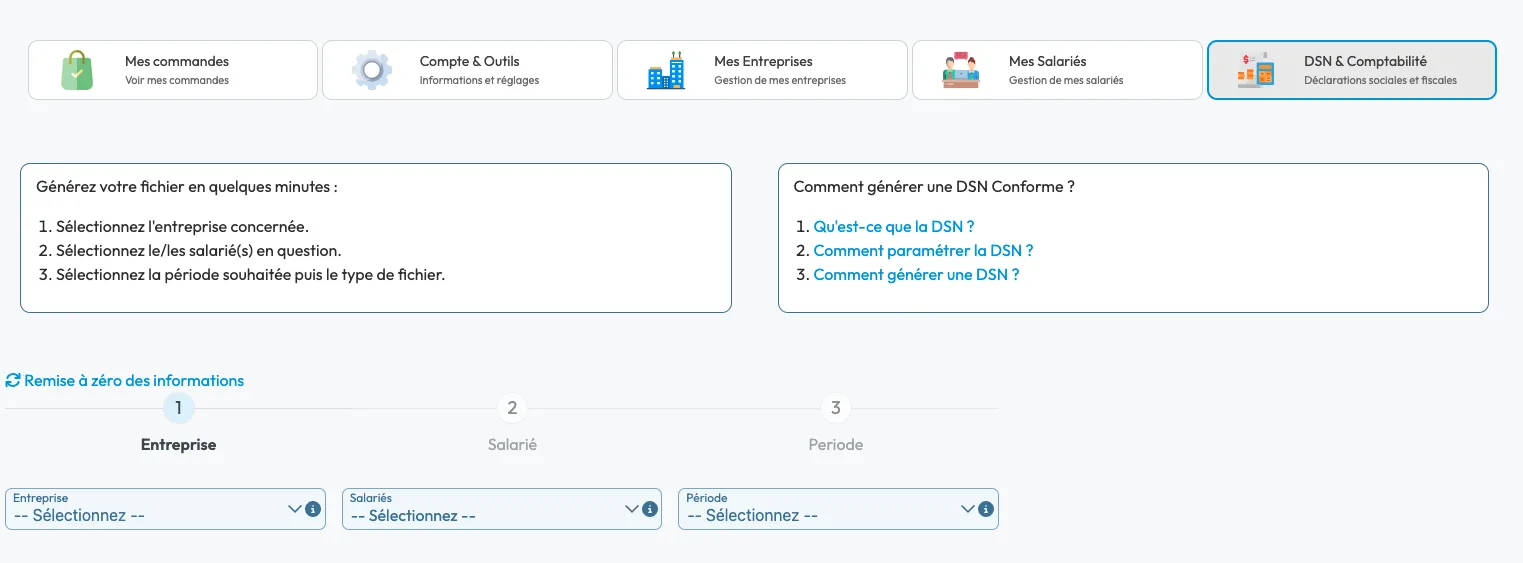The width and height of the screenshot is (1523, 563).
Task: Click 'Sélectionnez la période souhaitée' instruction
Action: point(250,275)
